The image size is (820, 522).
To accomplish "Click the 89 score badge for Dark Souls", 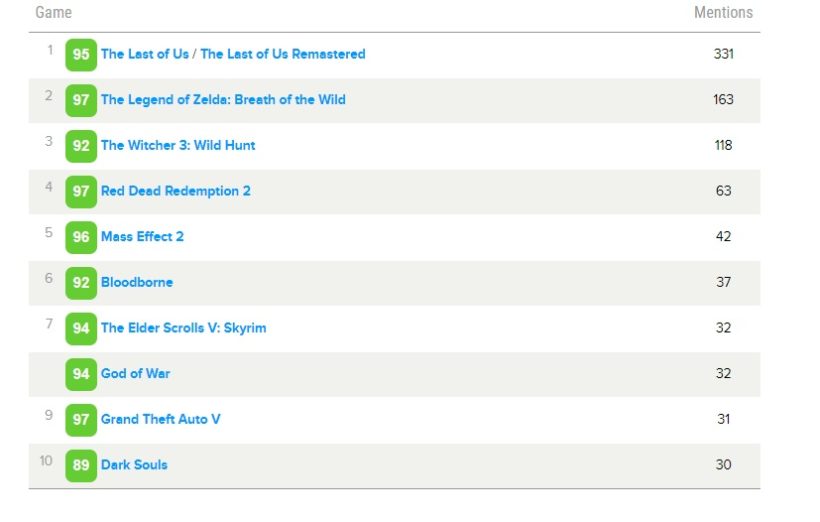I will pos(81,465).
